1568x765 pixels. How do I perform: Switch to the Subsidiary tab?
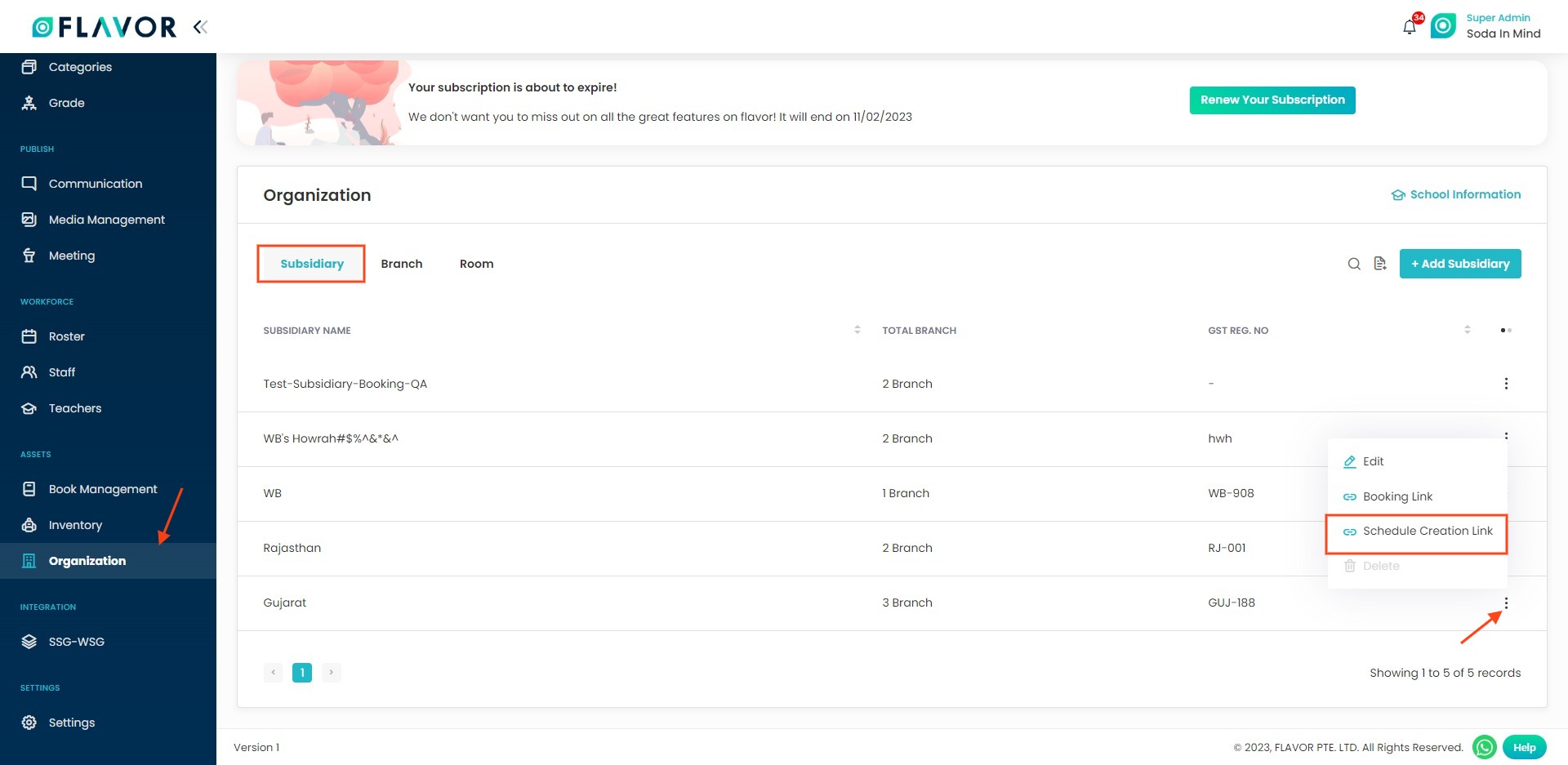(311, 264)
